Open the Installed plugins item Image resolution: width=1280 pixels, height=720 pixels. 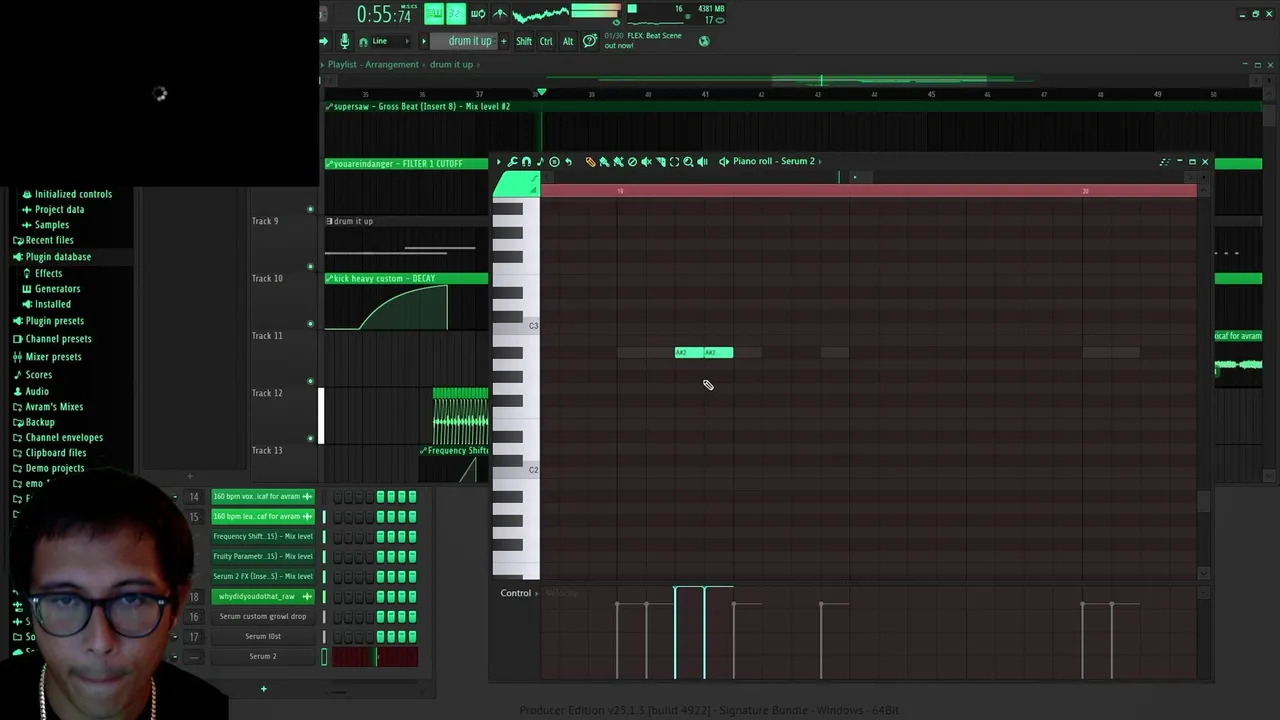point(52,304)
